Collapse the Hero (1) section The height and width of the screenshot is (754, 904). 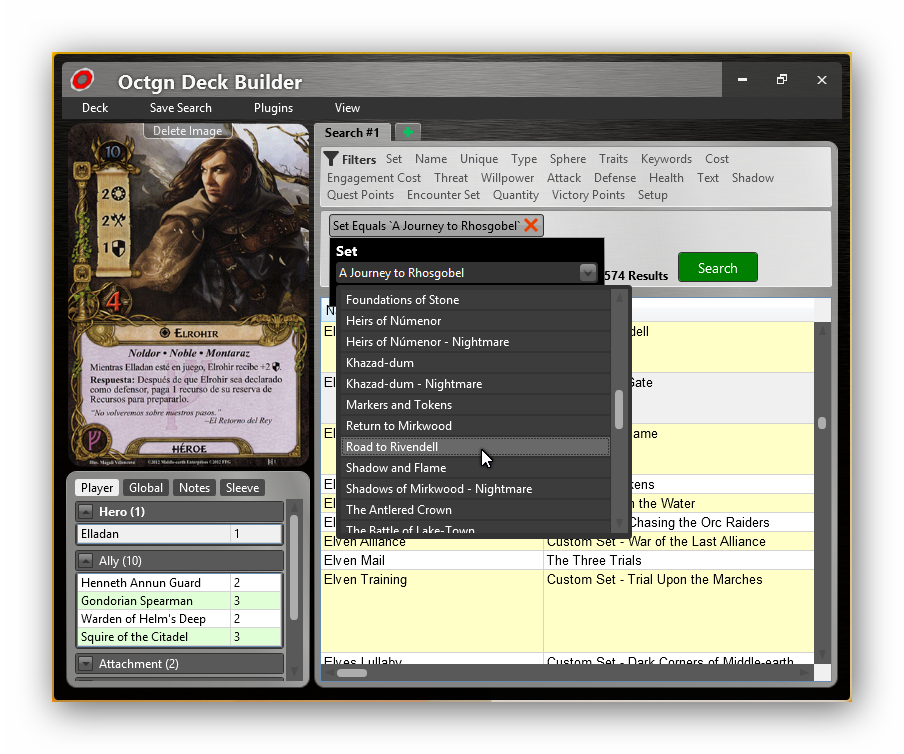85,511
